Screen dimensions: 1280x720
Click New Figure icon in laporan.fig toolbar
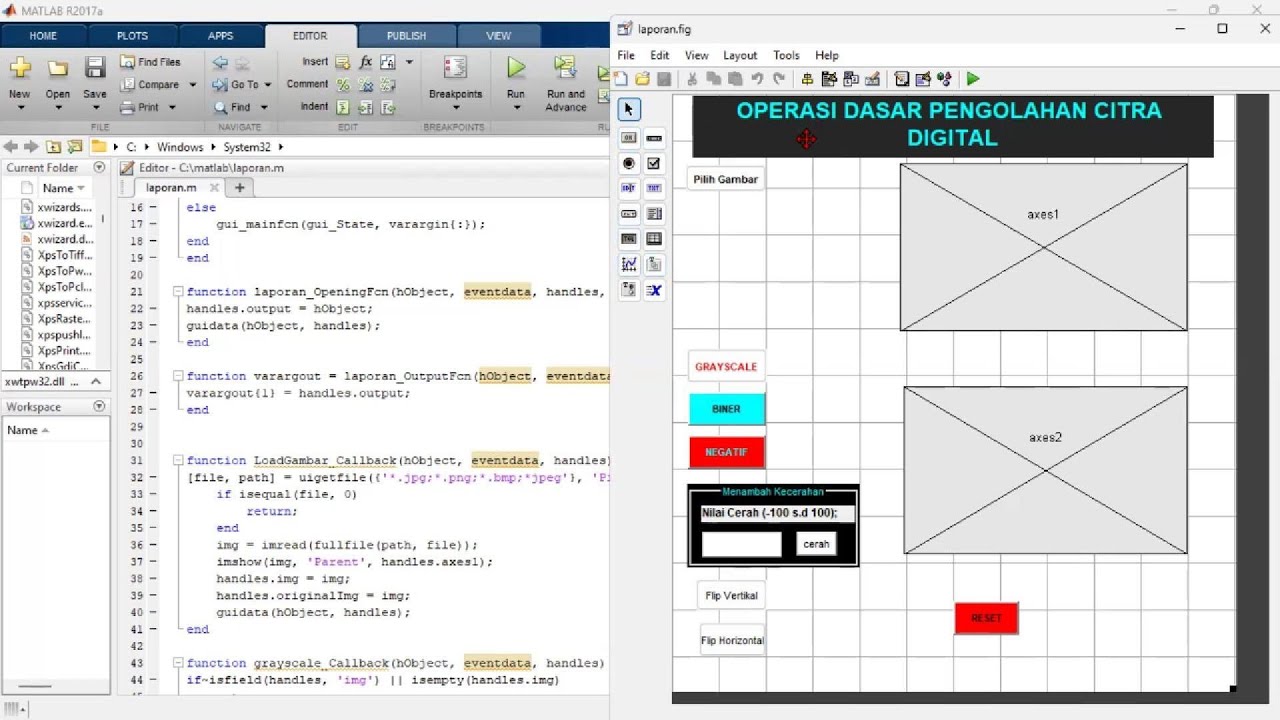(x=621, y=79)
